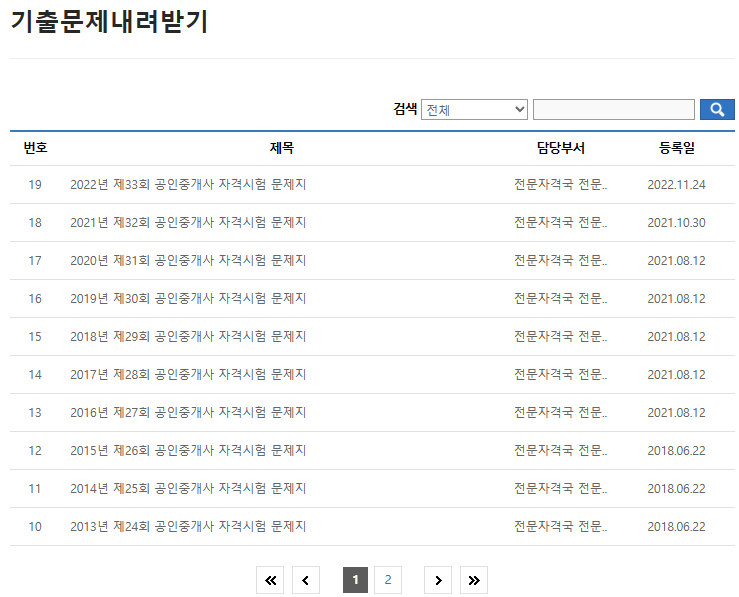
Task: Go to first page with double-left arrow
Action: tap(270, 580)
